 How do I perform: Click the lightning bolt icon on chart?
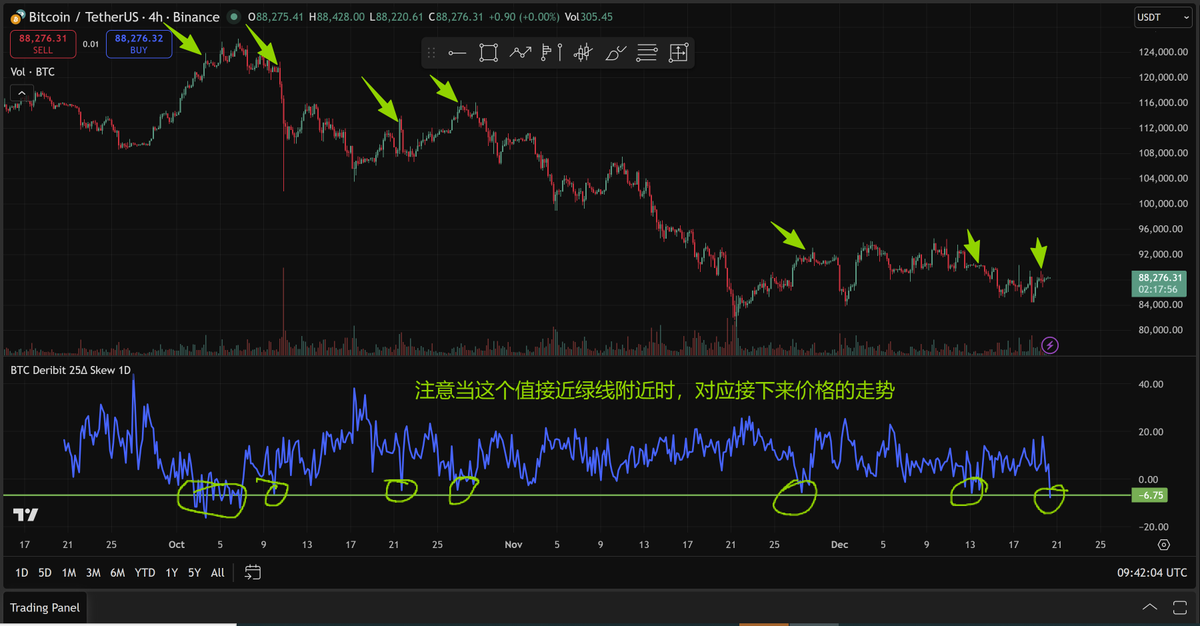click(1050, 346)
